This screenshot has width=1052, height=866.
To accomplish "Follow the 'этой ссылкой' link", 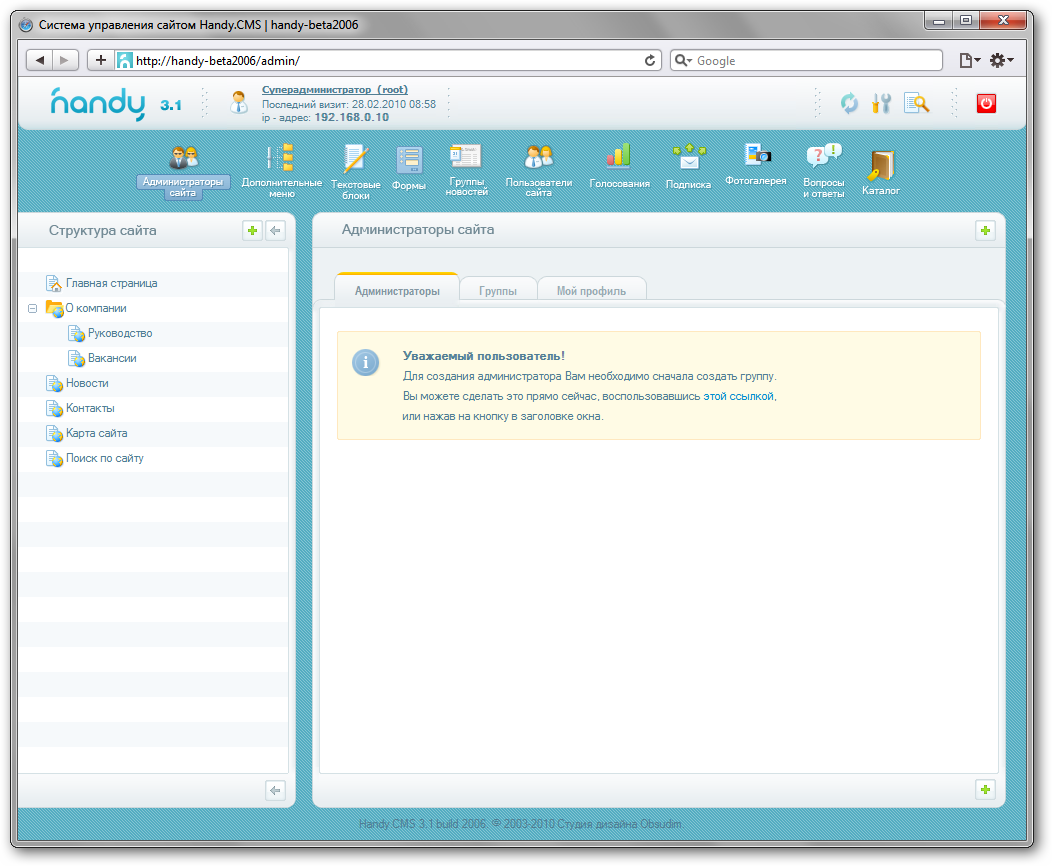I will point(738,396).
